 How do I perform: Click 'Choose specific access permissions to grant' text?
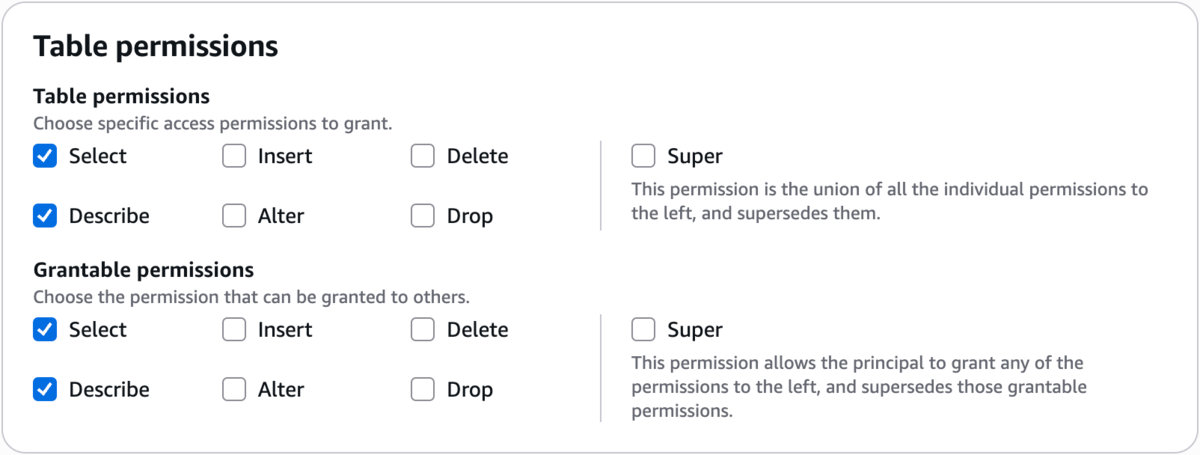212,124
